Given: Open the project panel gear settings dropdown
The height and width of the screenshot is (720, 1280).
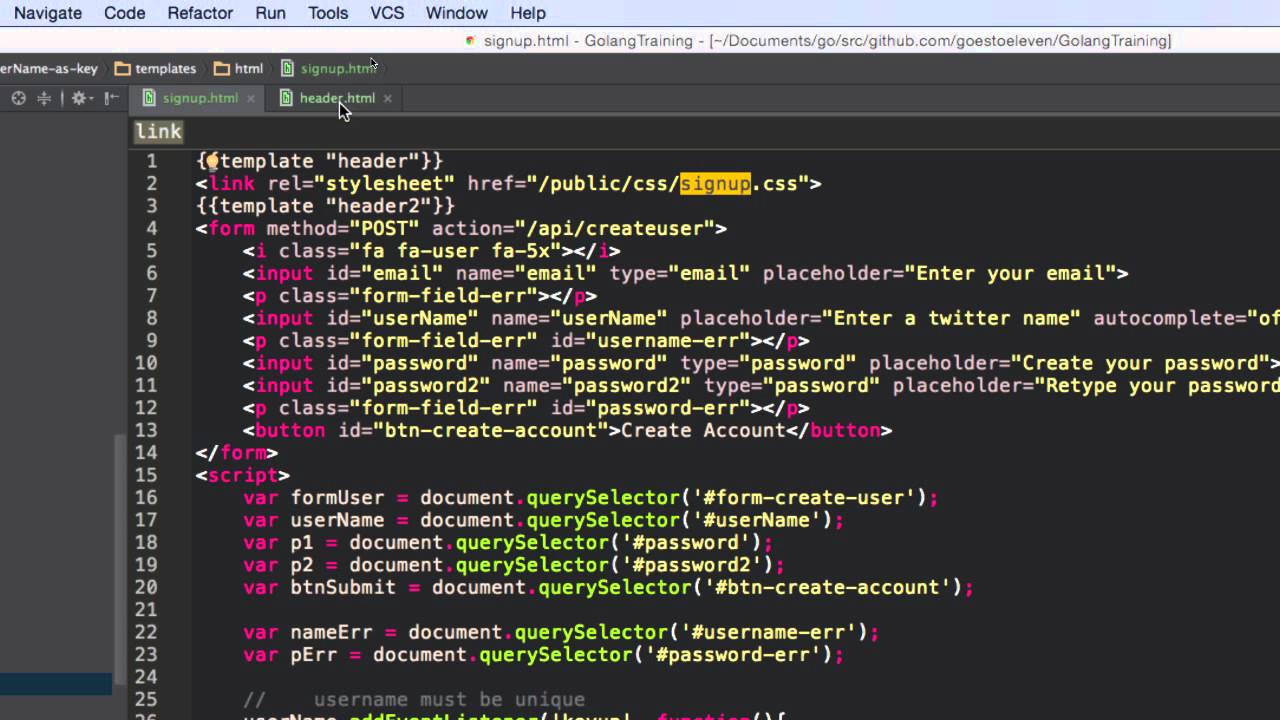Looking at the screenshot, I should pyautogui.click(x=81, y=98).
